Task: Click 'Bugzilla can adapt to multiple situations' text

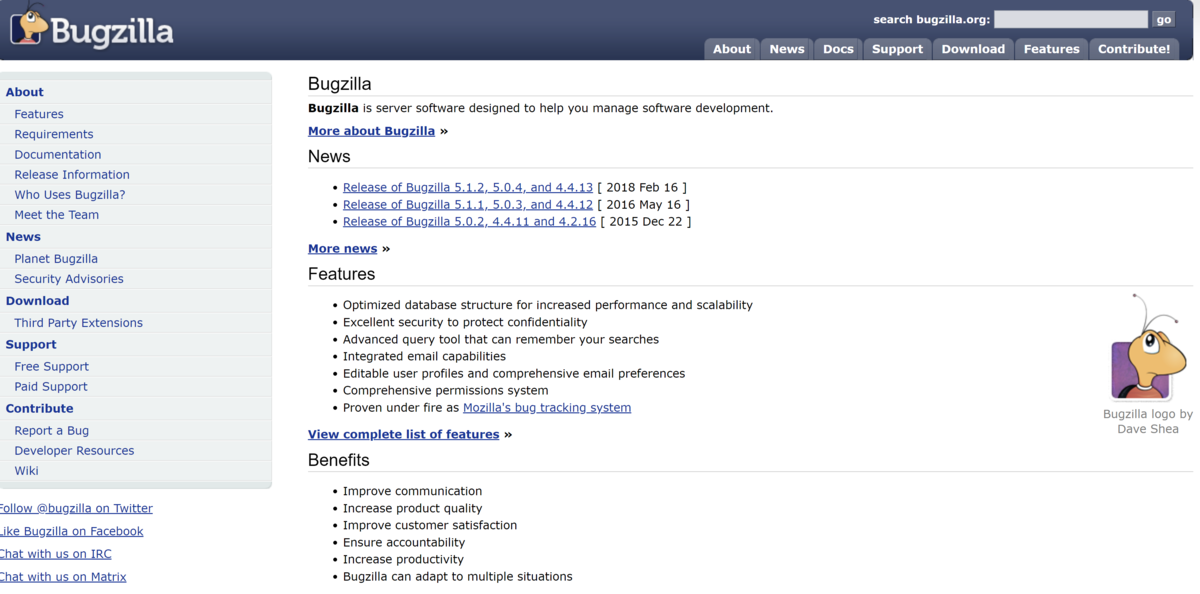Action: pos(458,576)
